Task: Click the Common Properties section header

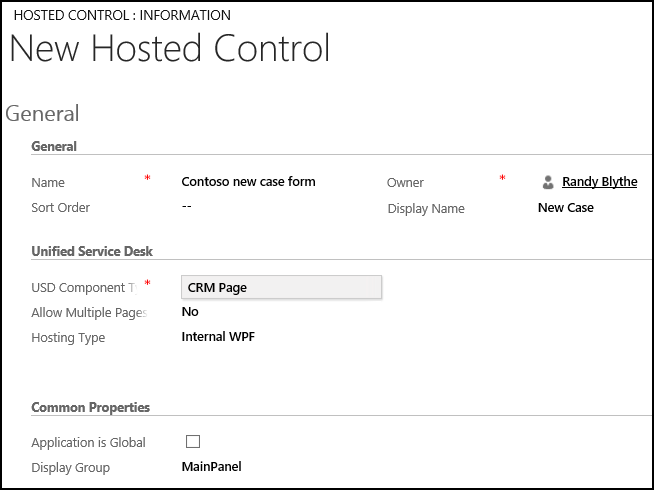Action: tap(91, 407)
